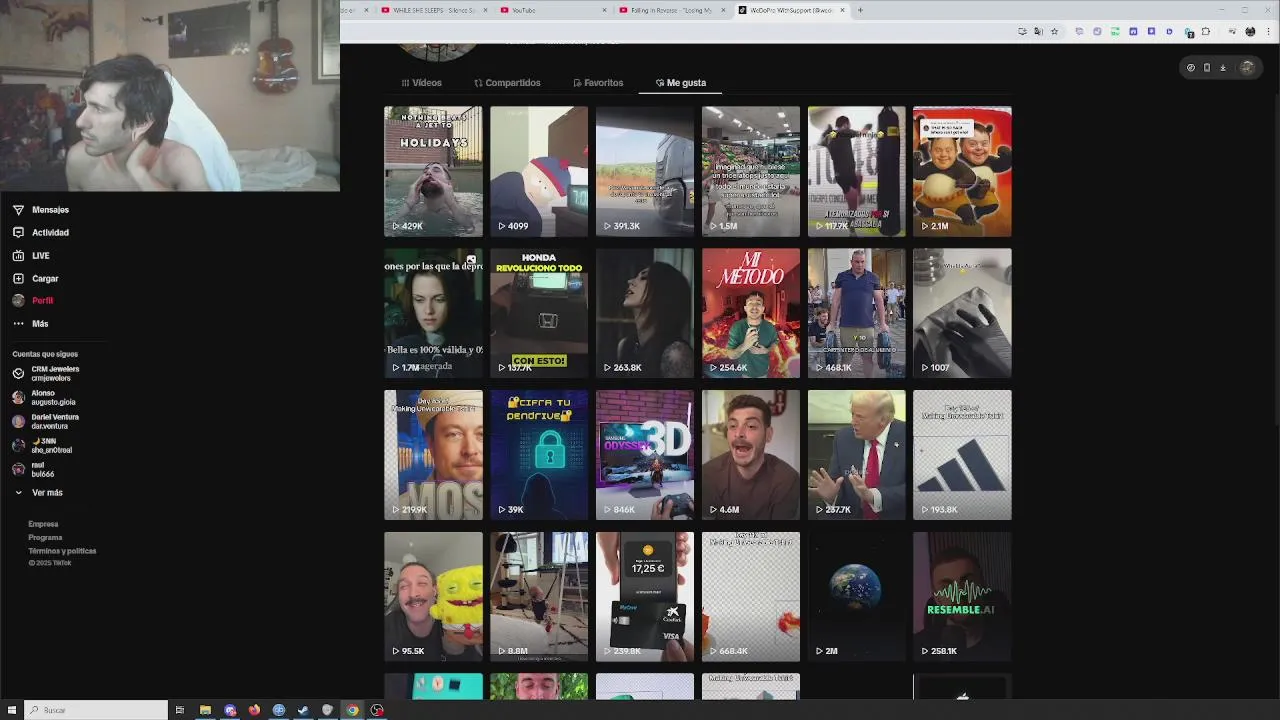This screenshot has height=720, width=1280.
Task: Open the RESEMBLE.AI video
Action: [x=962, y=597]
